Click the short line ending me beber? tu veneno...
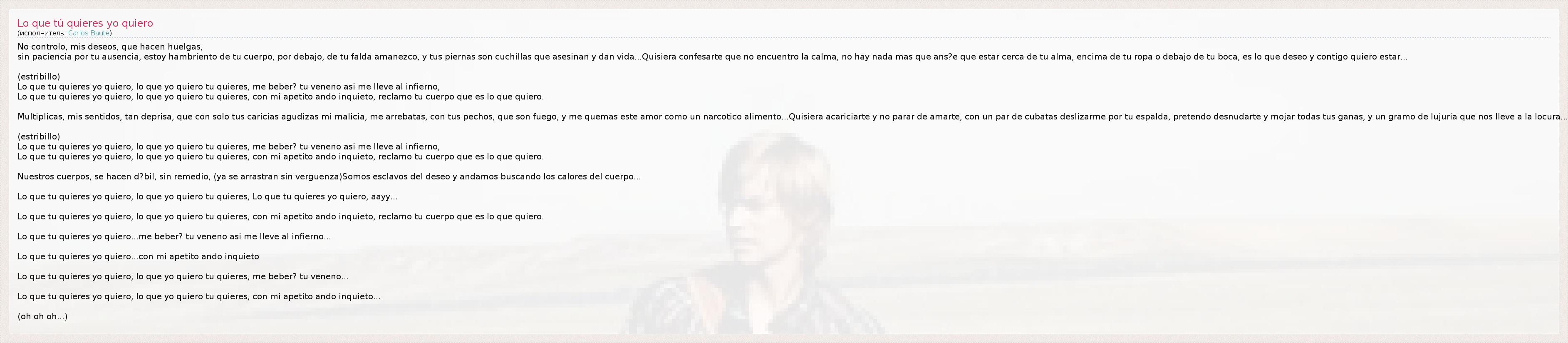The height and width of the screenshot is (343, 1568). 183,276
